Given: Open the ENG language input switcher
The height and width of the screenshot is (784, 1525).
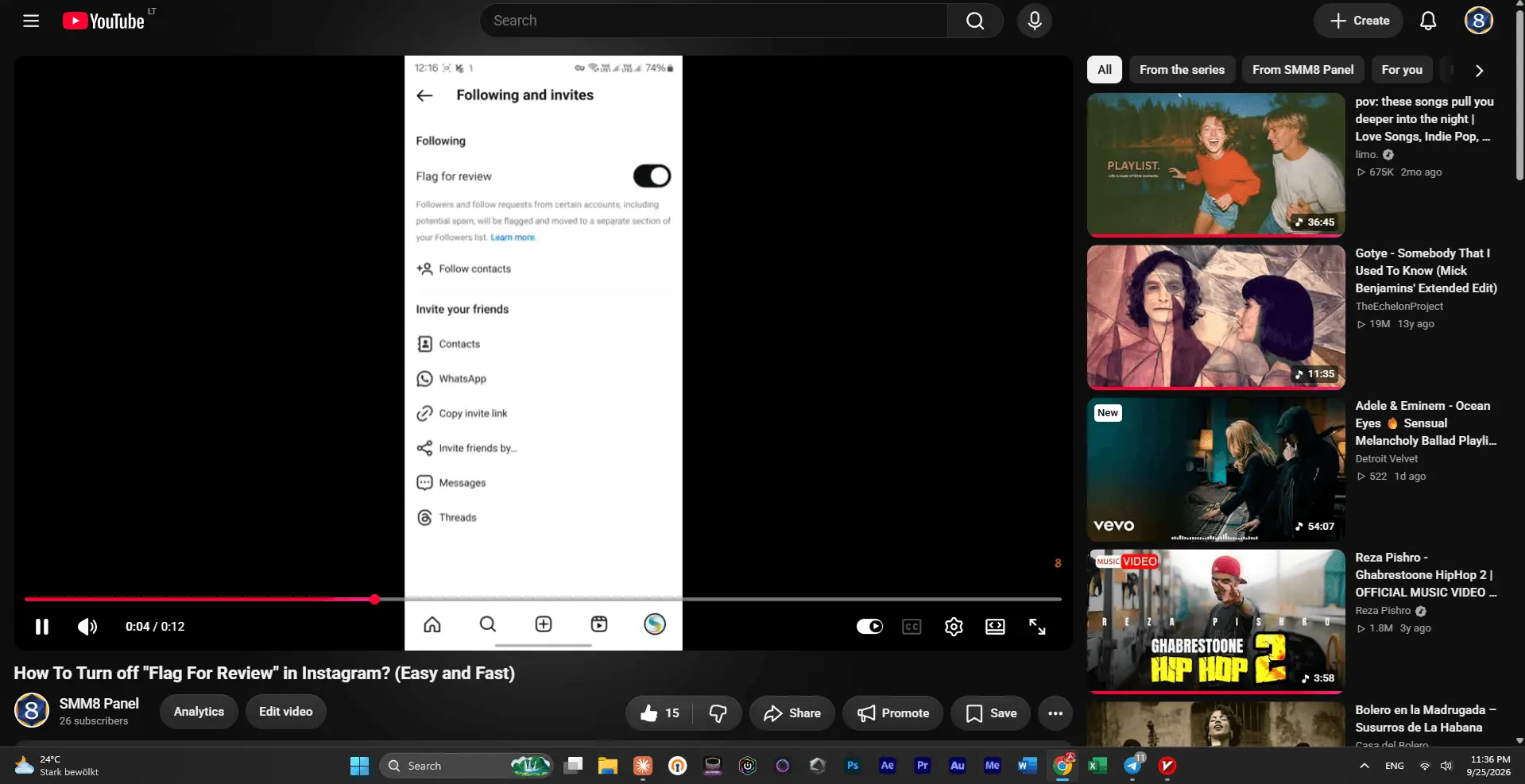Looking at the screenshot, I should (1395, 766).
